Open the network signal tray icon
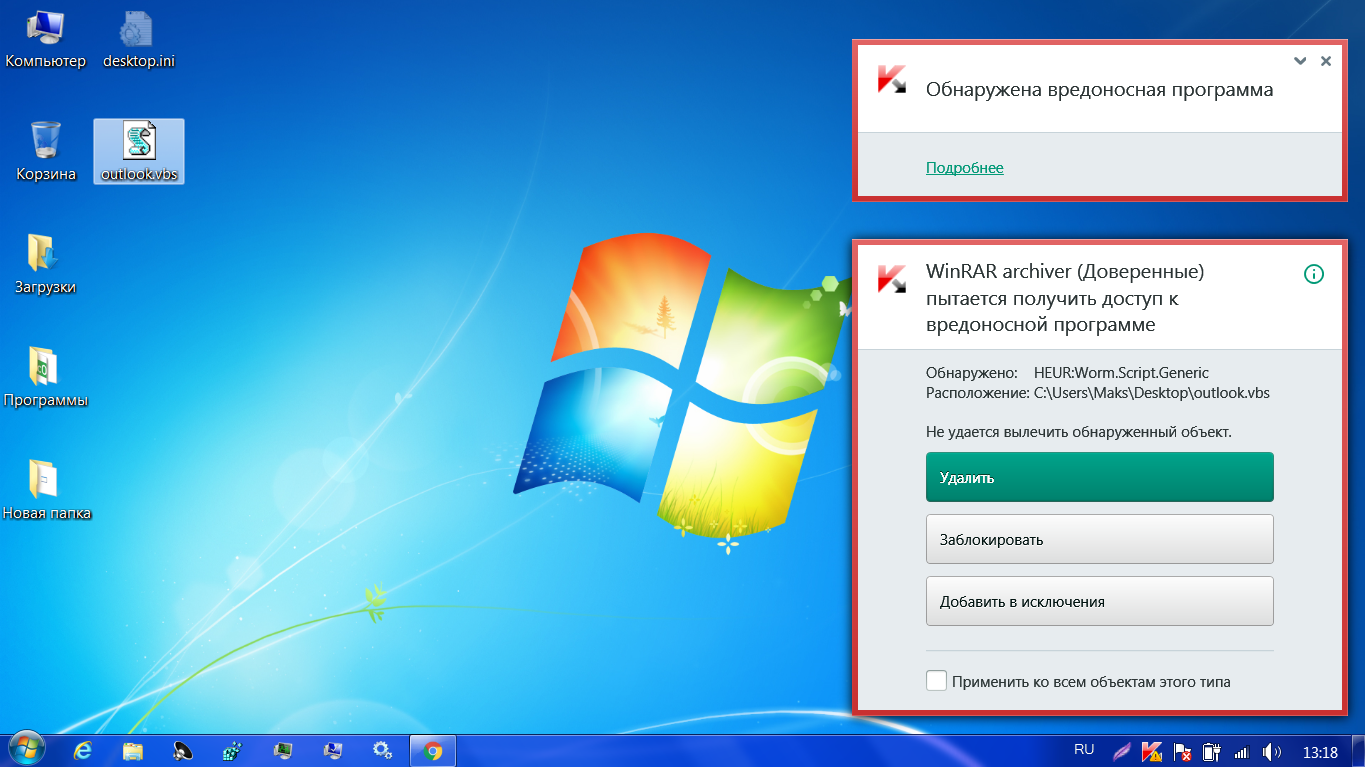Viewport: 1365px width, 767px height. point(1242,752)
